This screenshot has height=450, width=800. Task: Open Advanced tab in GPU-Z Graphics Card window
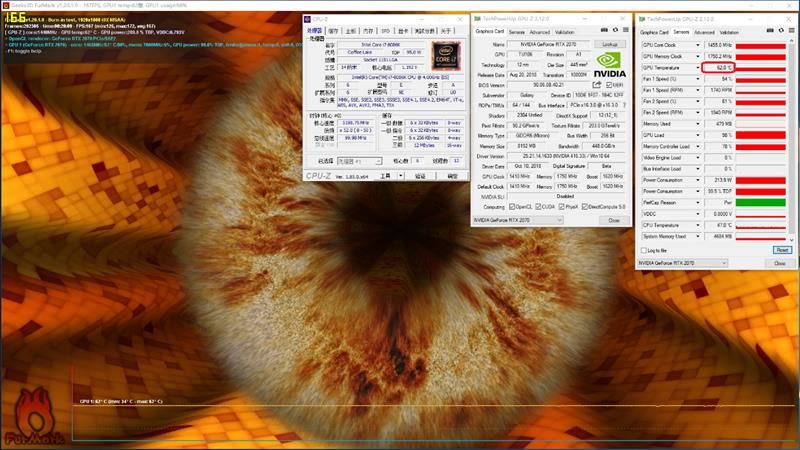tap(539, 32)
